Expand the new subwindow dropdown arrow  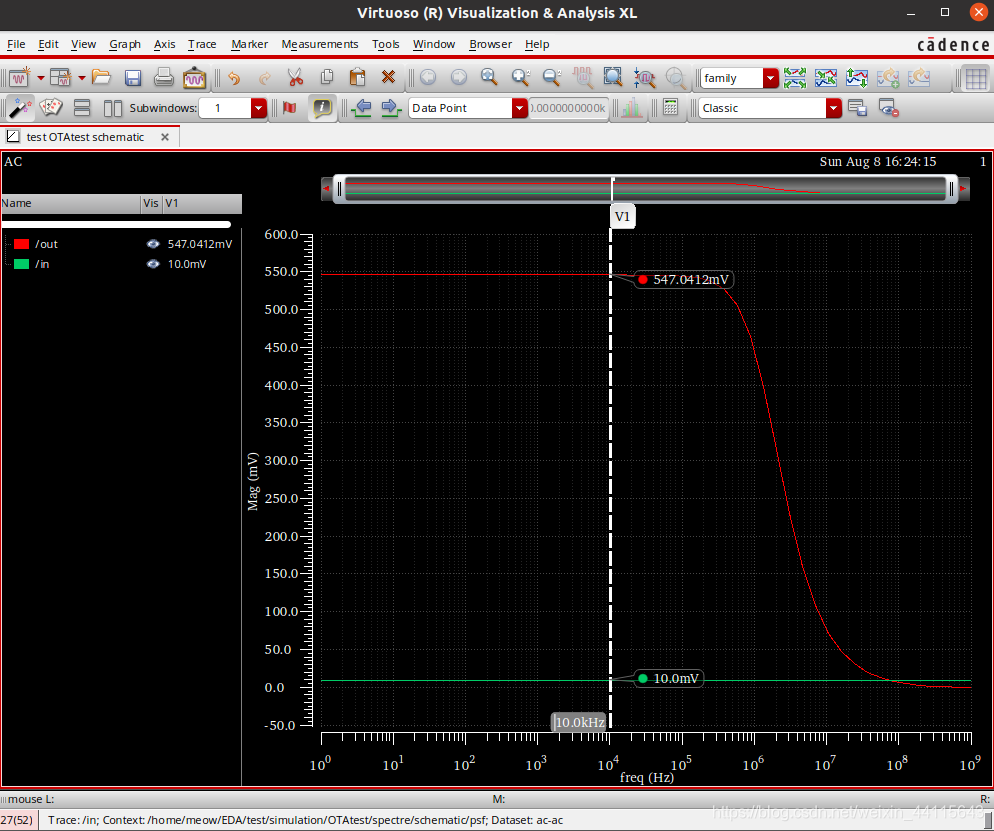coord(82,78)
